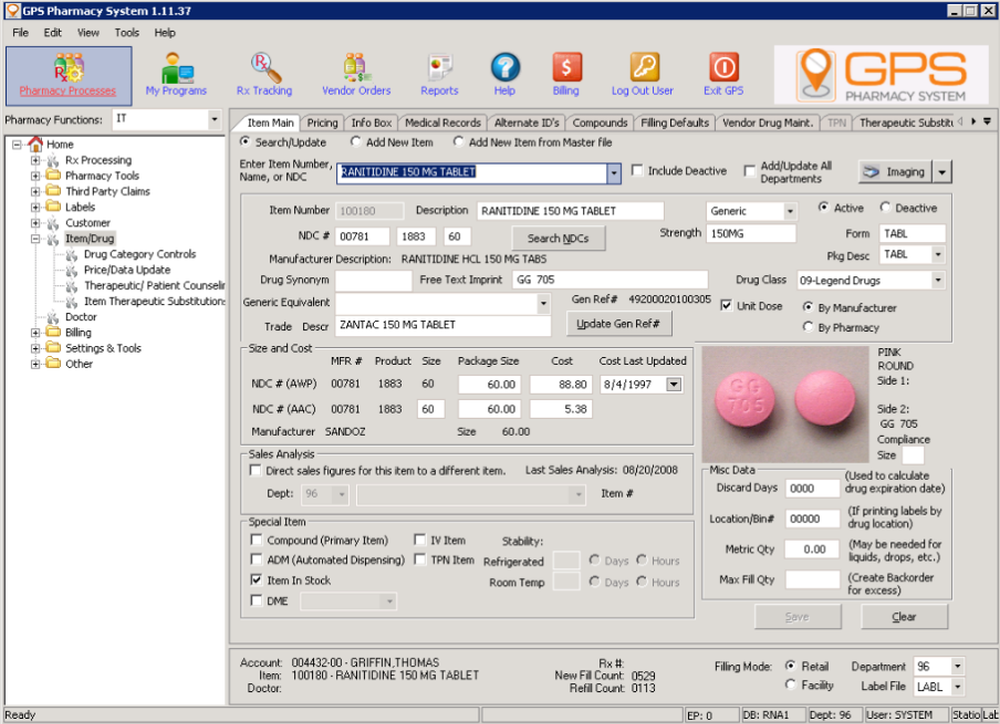Image resolution: width=1000 pixels, height=724 pixels.
Task: Open the Billing dollar icon
Action: [566, 68]
